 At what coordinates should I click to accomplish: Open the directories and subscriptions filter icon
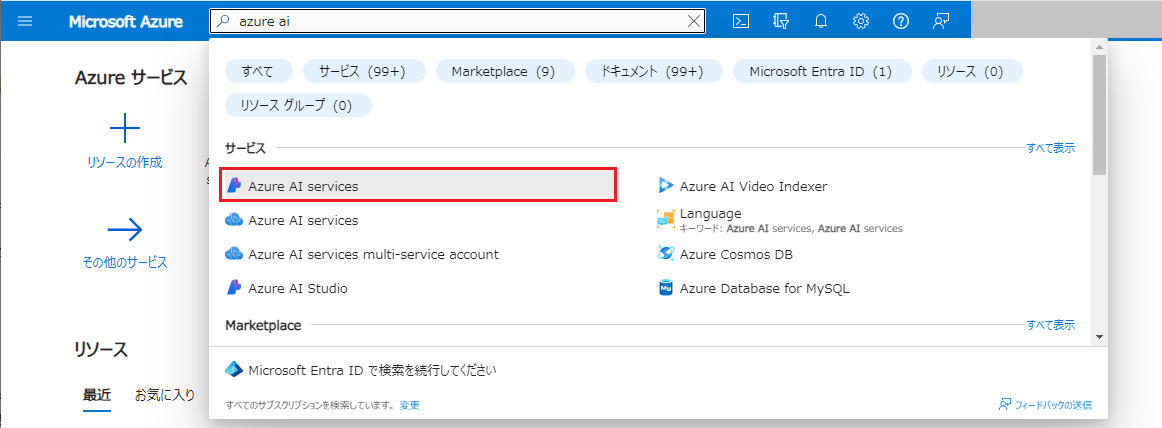(x=780, y=21)
